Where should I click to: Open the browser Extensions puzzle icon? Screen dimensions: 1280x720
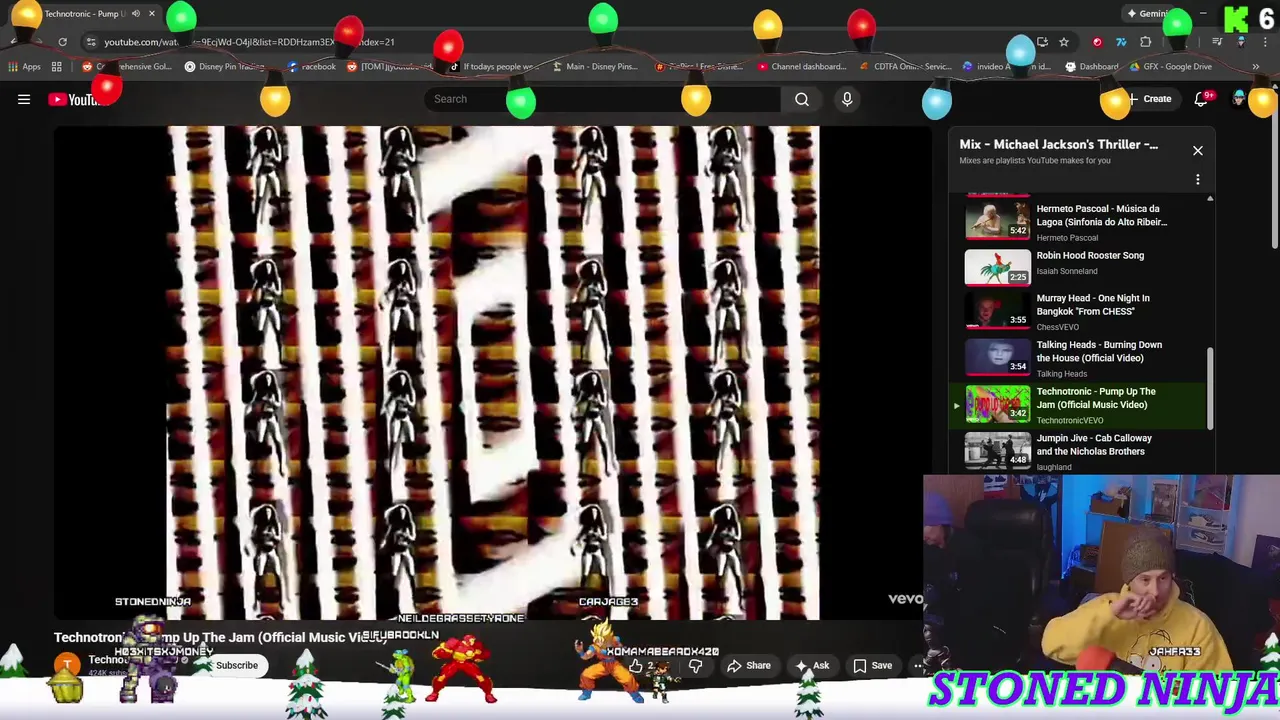coord(1146,42)
